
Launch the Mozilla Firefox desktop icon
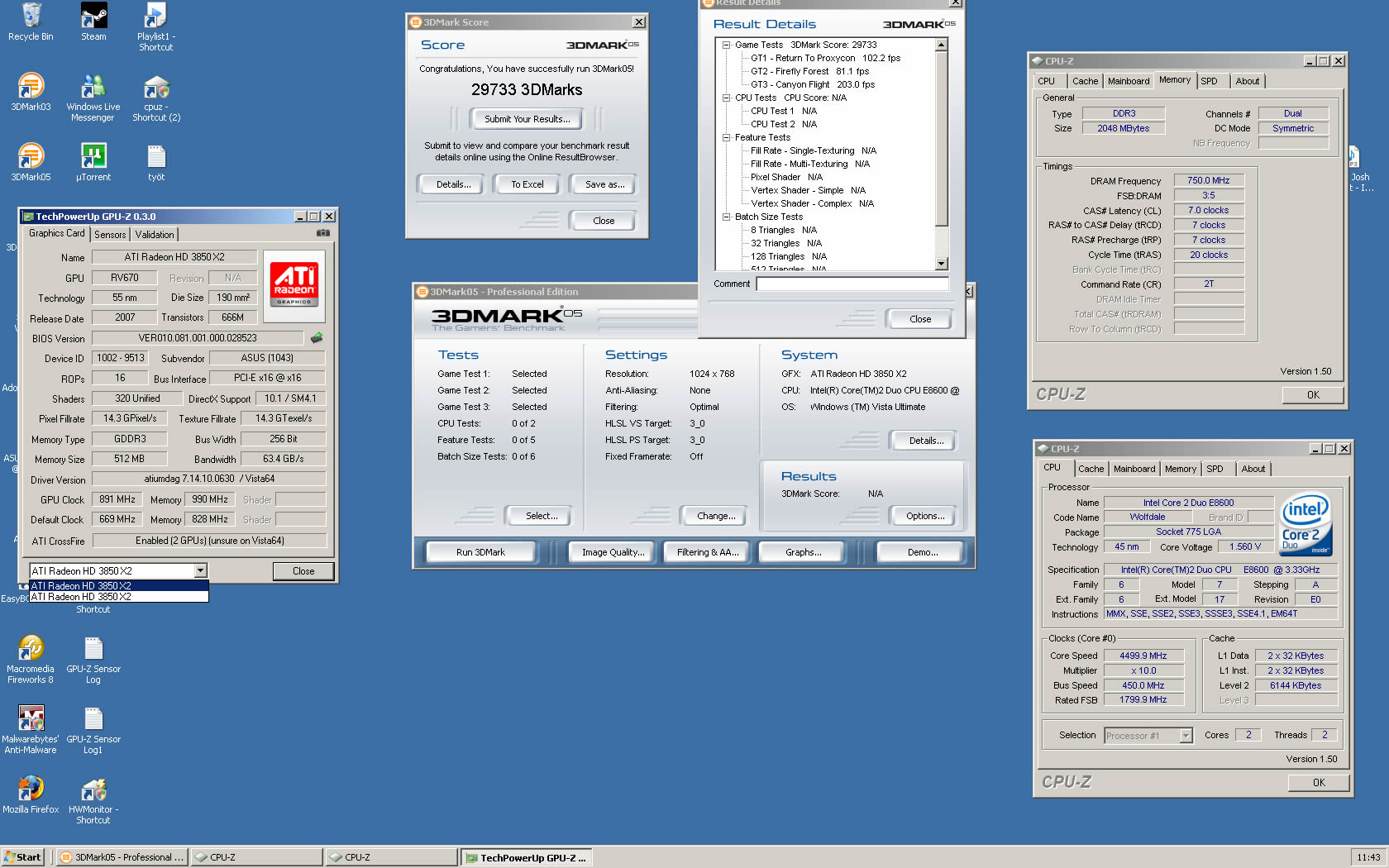pyautogui.click(x=31, y=794)
